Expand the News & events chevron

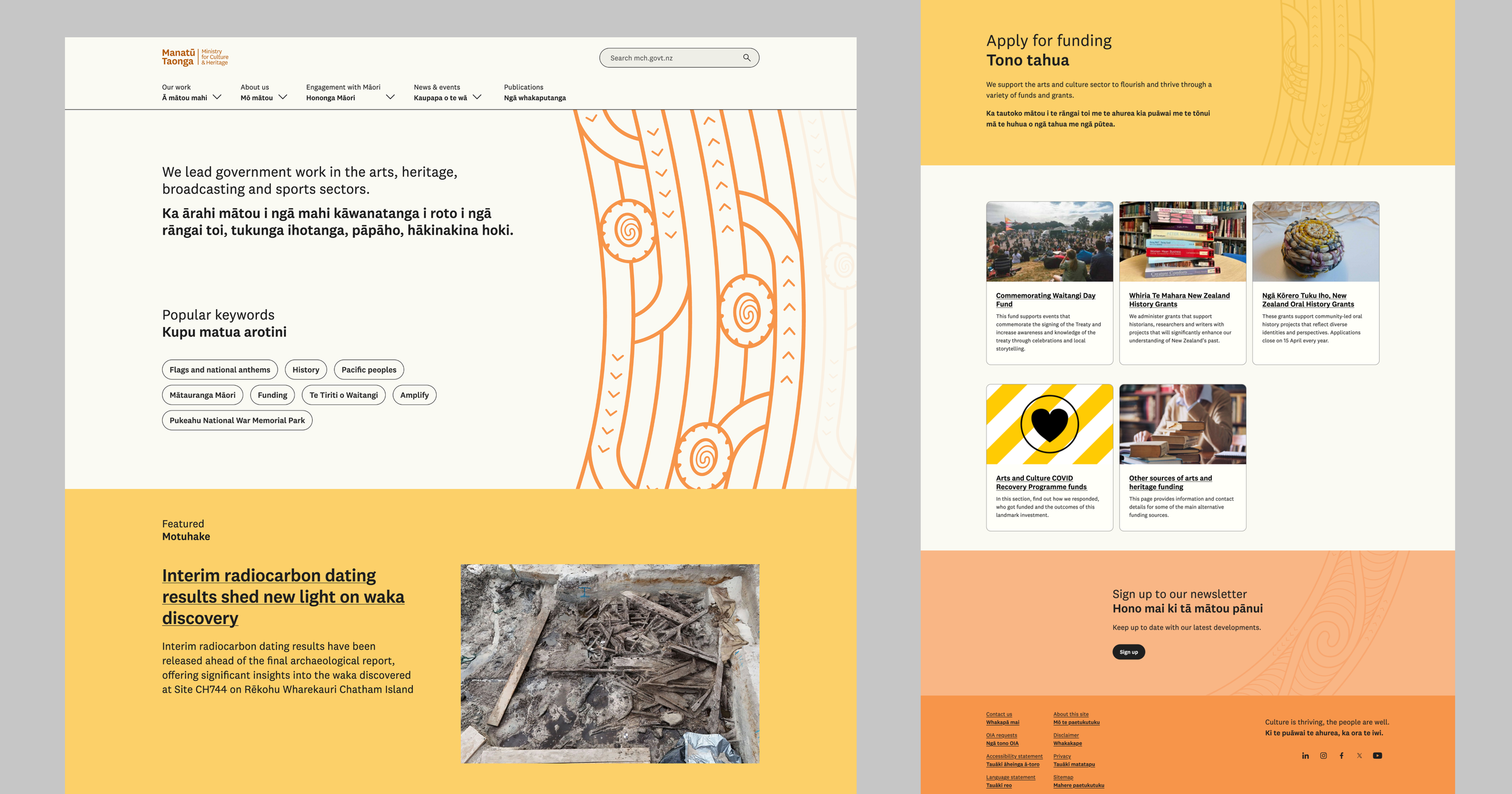477,97
